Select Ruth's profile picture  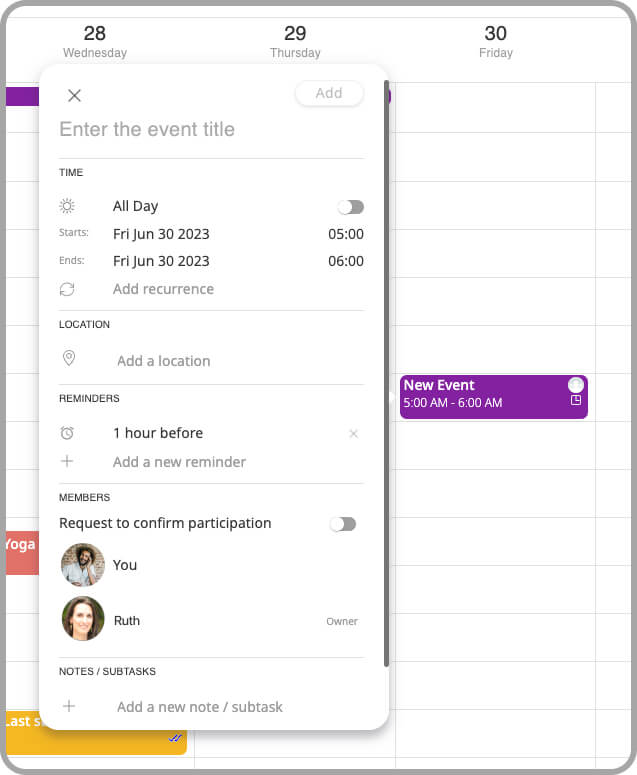[x=83, y=619]
